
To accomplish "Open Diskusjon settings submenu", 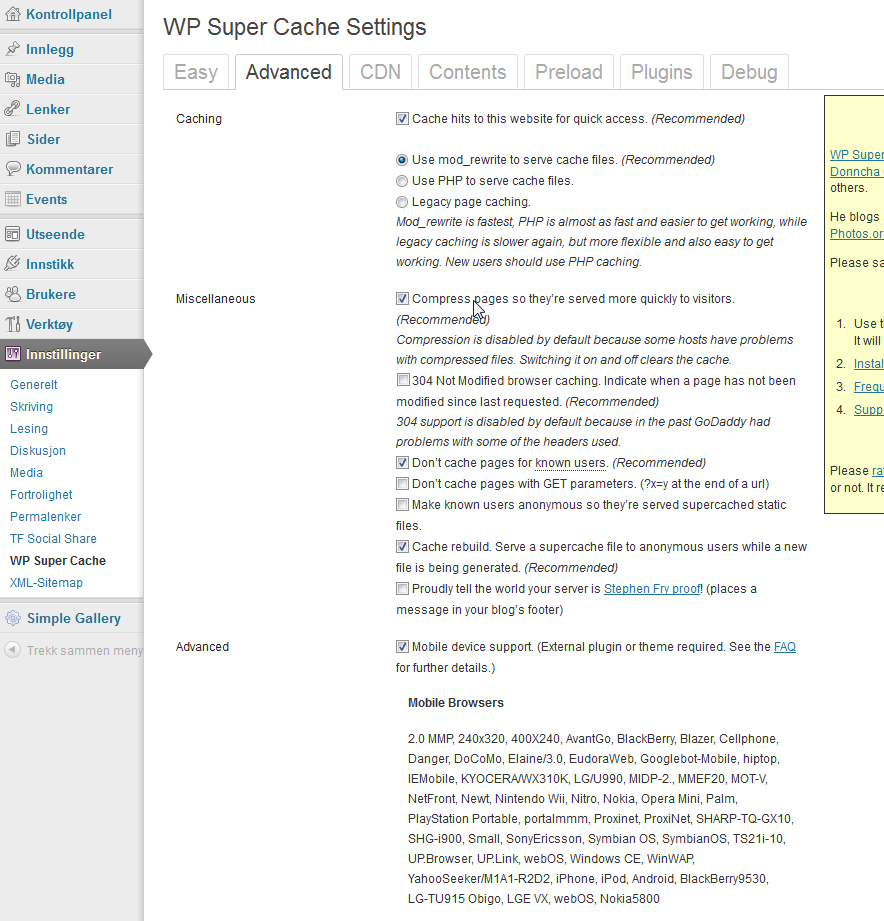I will point(38,451).
